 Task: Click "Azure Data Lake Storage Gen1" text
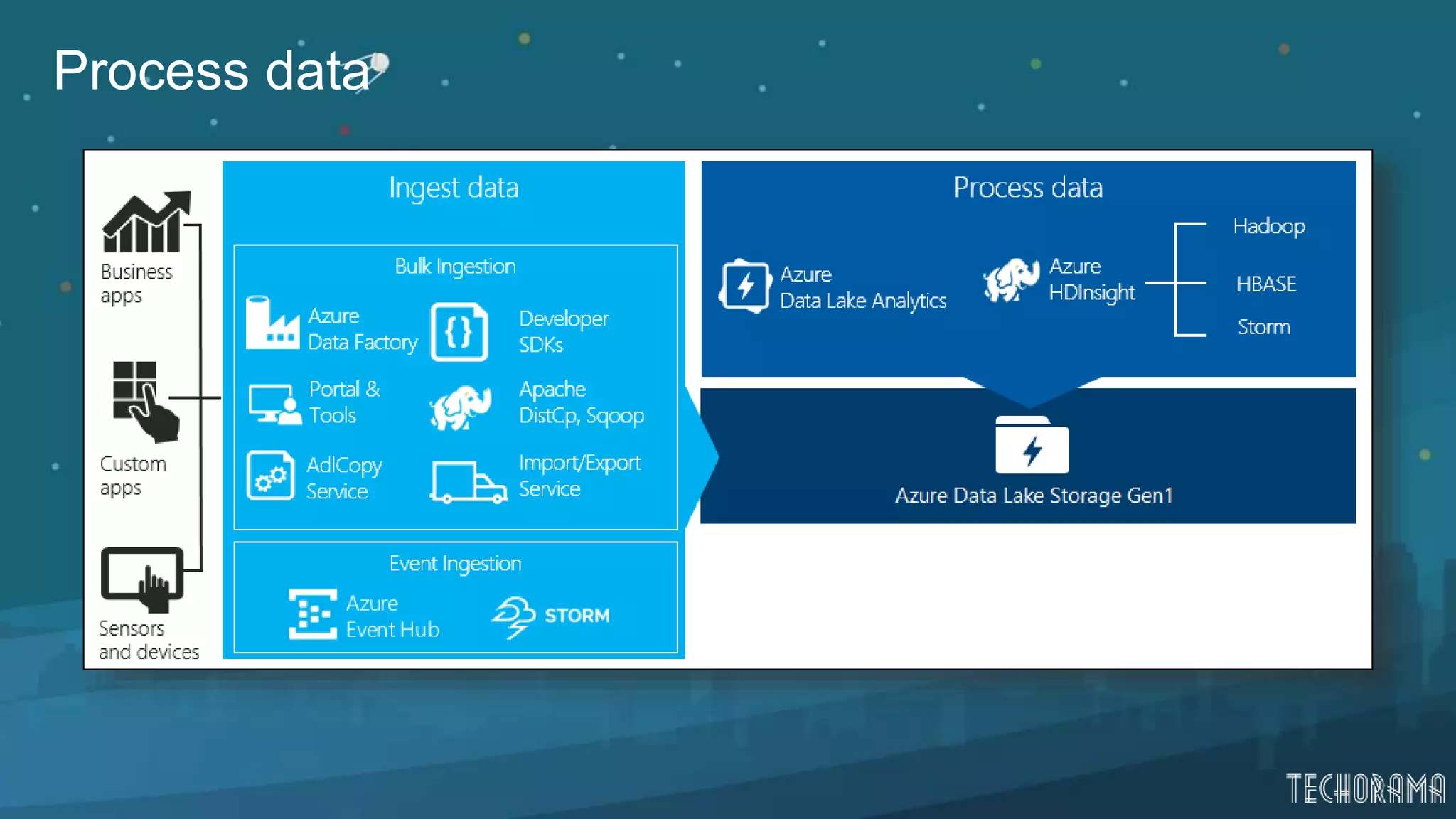click(1034, 496)
